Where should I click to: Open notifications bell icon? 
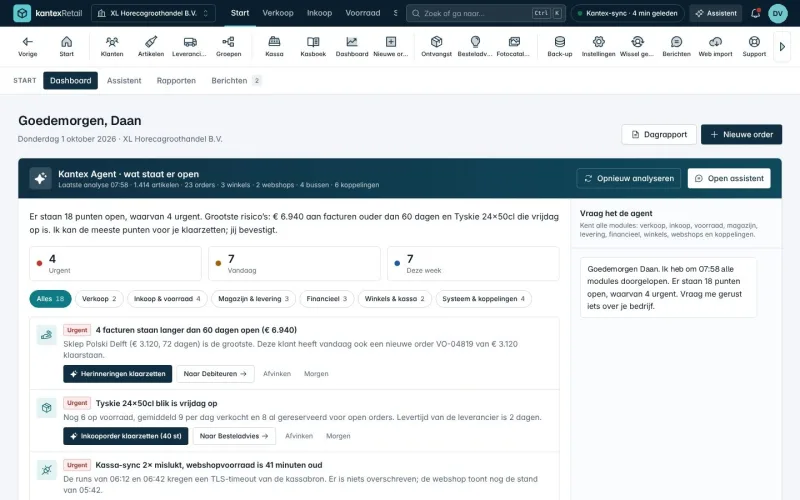pos(755,13)
